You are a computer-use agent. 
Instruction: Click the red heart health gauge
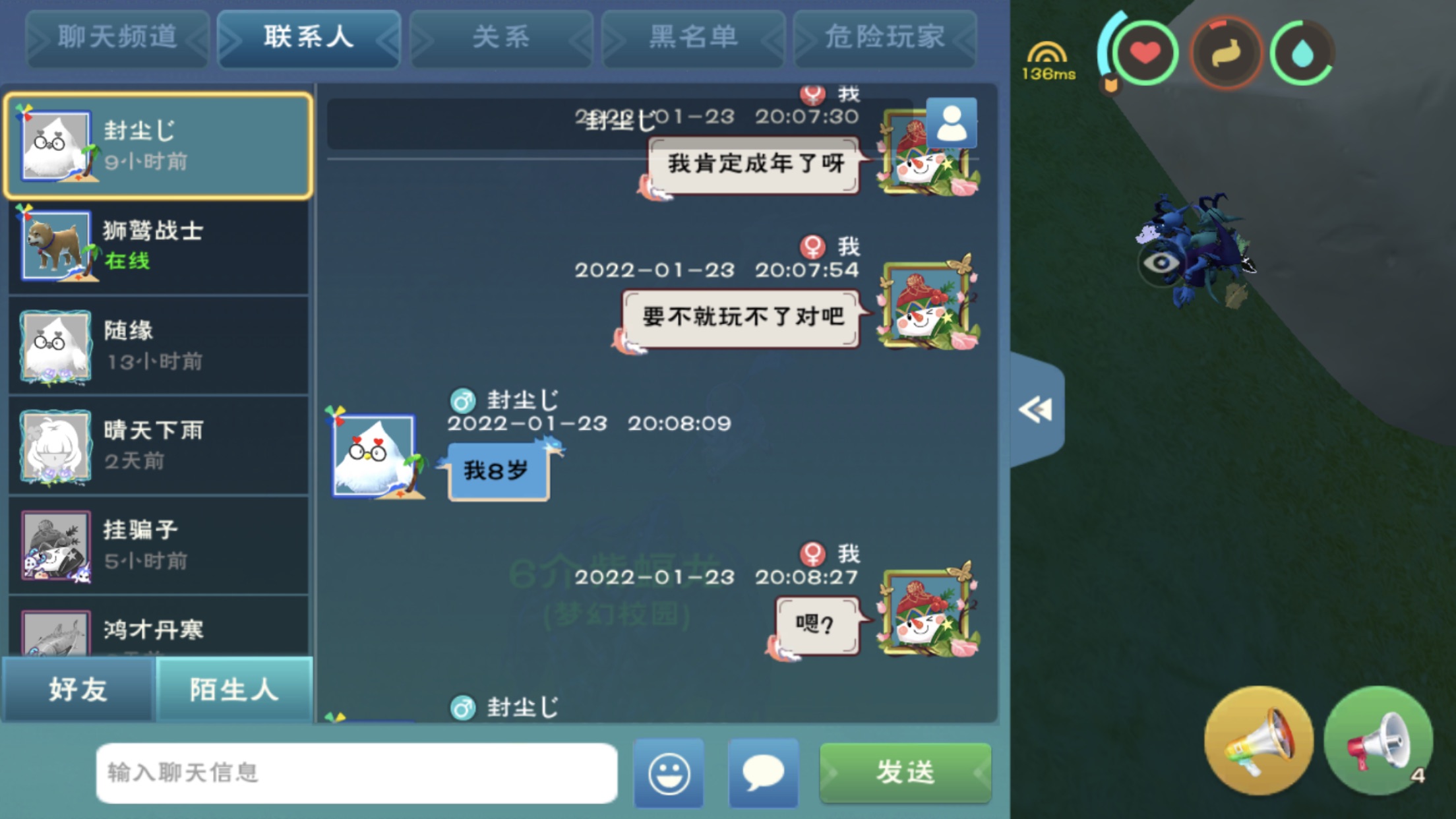tap(1145, 53)
